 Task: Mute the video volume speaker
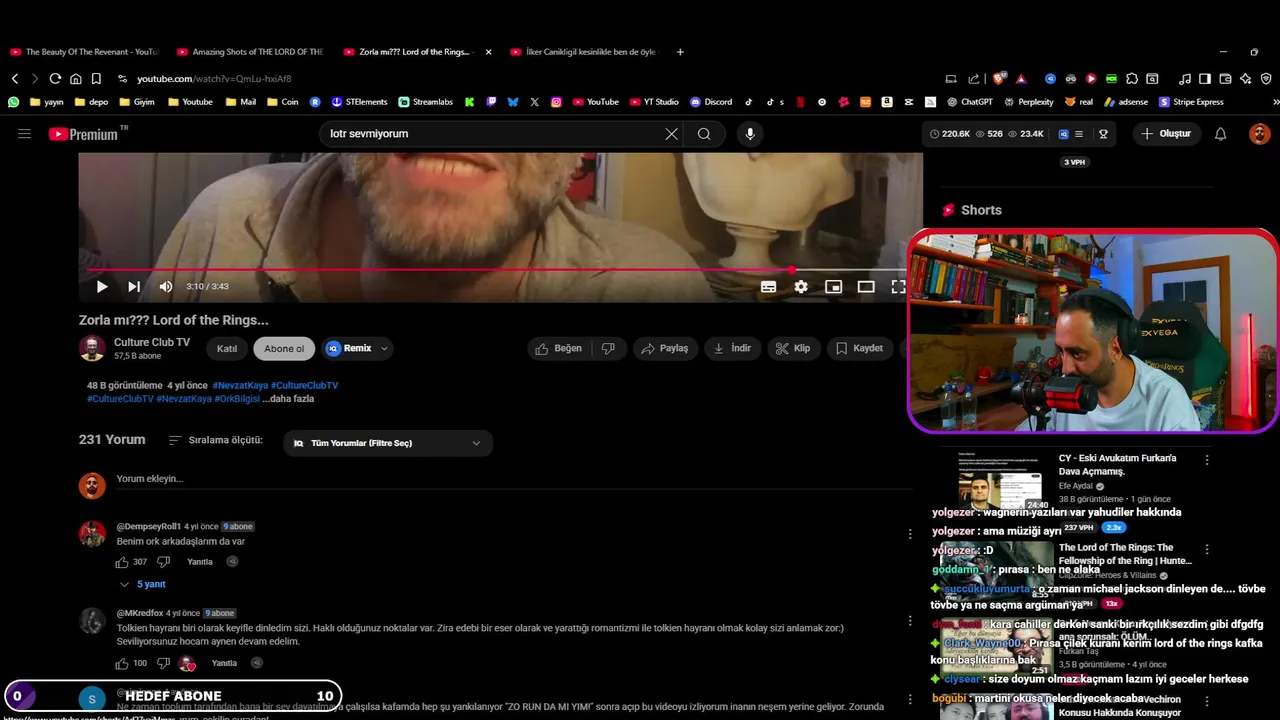166,286
